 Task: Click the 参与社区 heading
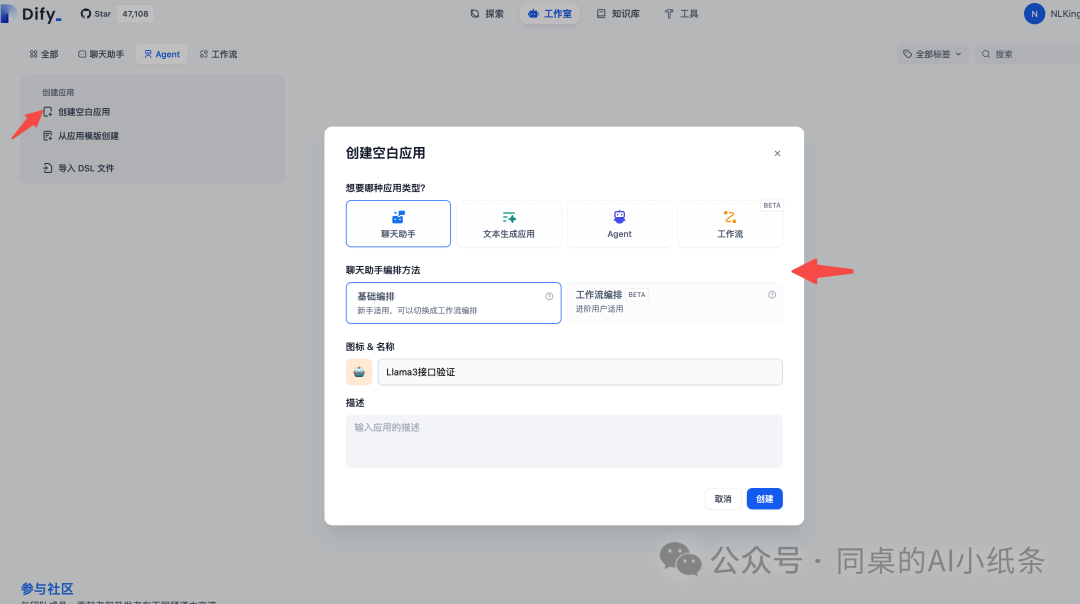point(47,589)
